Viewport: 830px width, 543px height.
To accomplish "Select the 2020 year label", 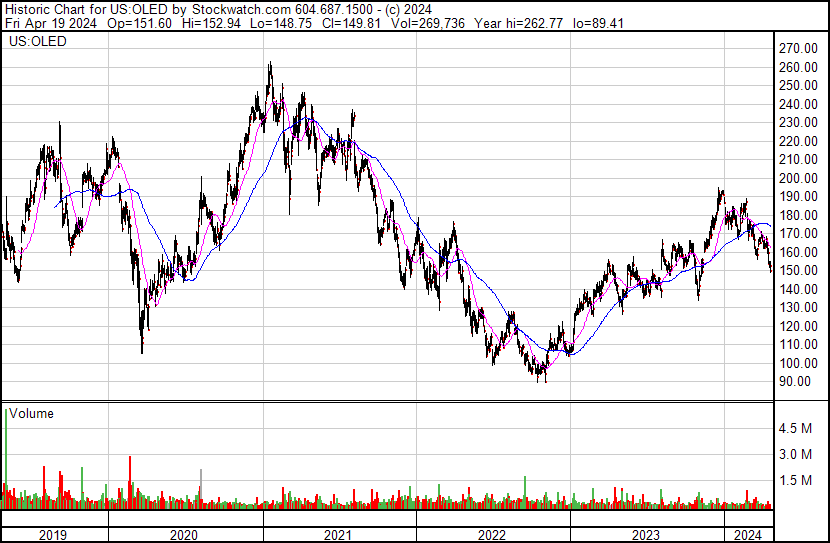I will (185, 535).
